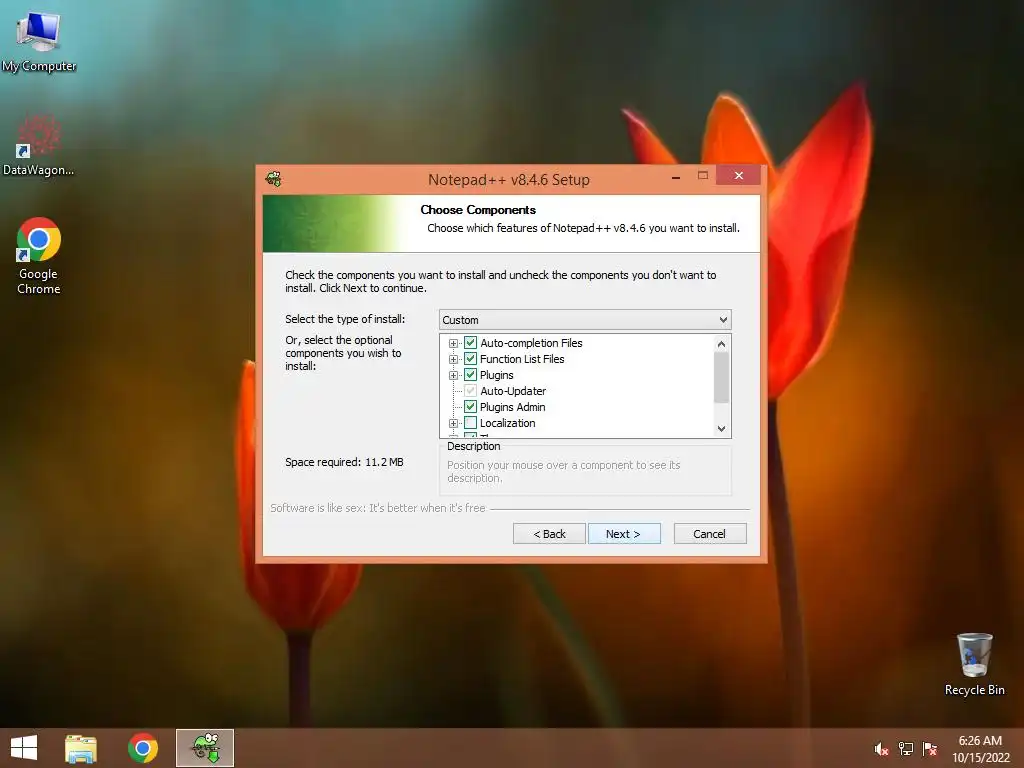Expand the Plugins tree node
Screen dimensions: 1024x768
[x=453, y=376]
